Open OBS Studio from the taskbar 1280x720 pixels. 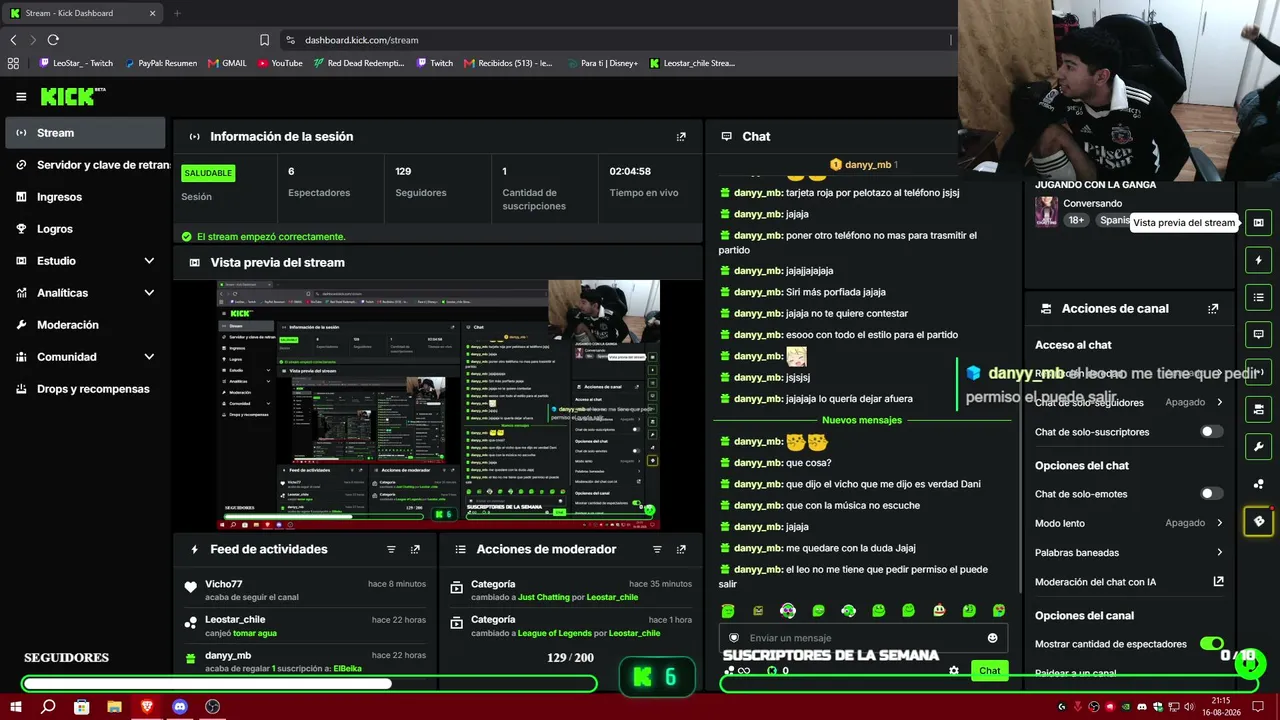[x=212, y=707]
